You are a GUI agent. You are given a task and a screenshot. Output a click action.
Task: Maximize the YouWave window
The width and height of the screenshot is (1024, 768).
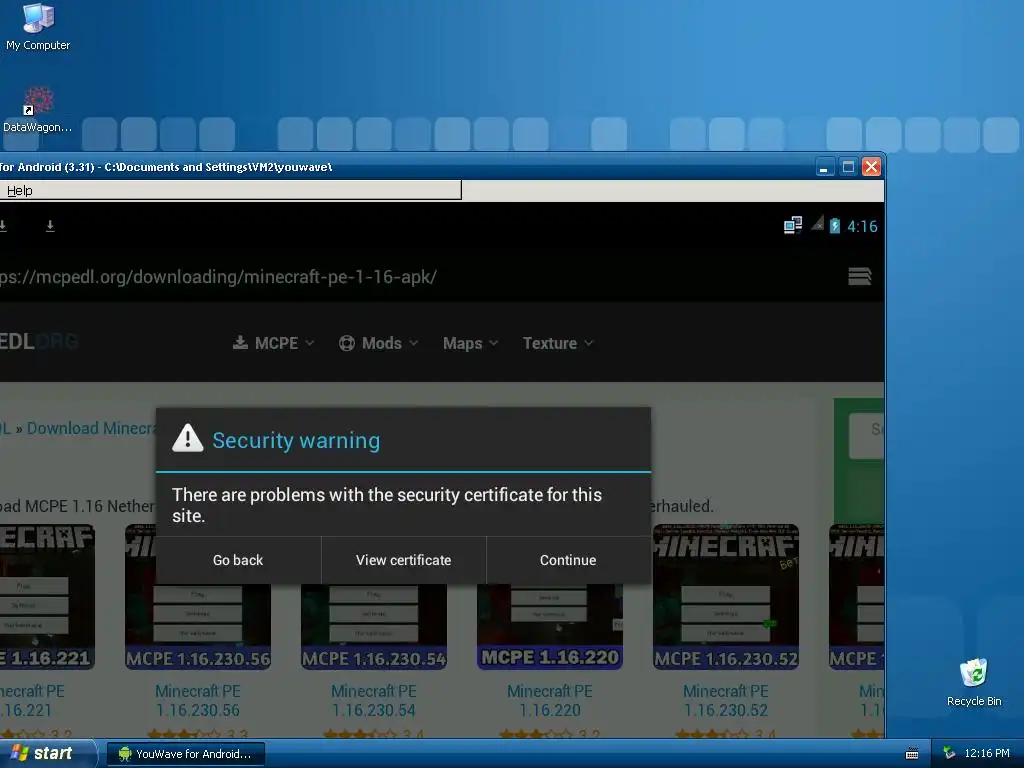pyautogui.click(x=848, y=167)
